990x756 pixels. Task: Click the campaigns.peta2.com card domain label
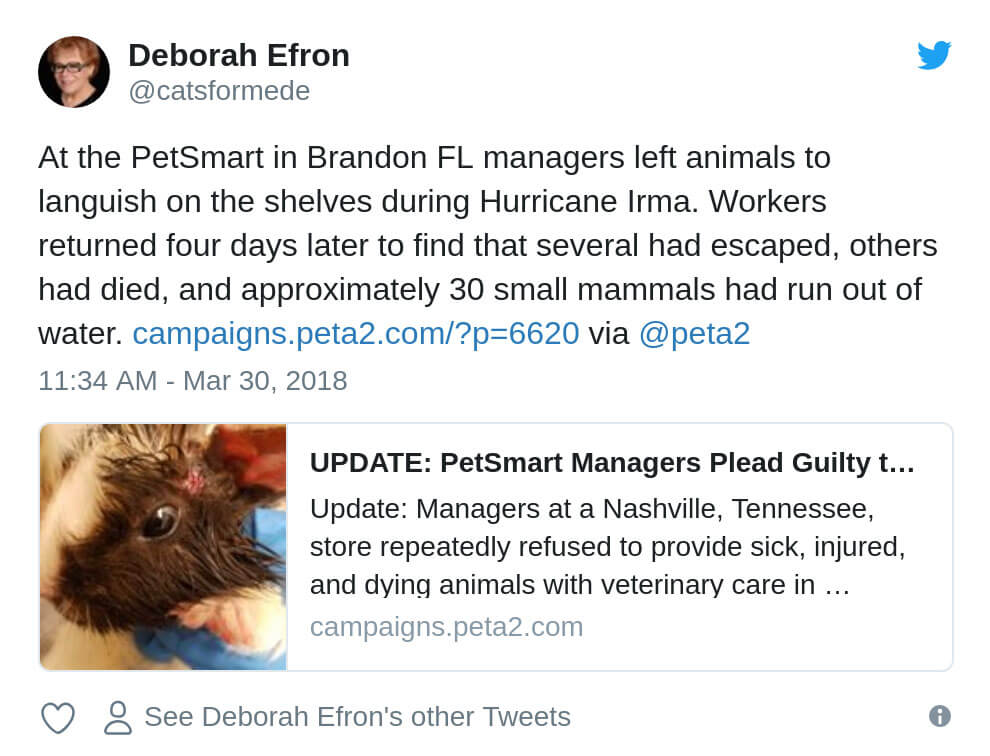coord(446,627)
